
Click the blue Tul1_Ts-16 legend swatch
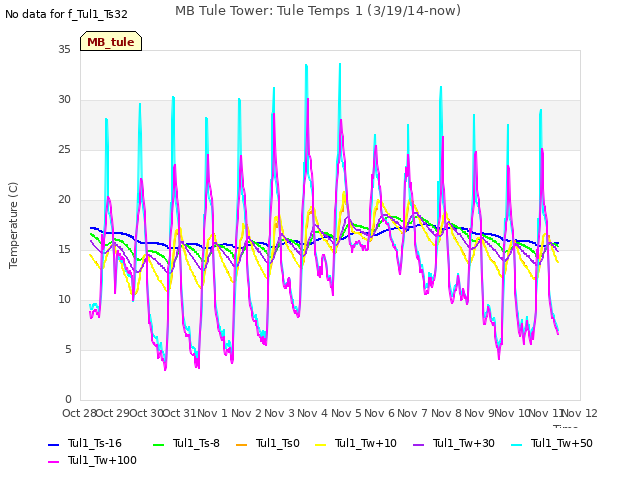tap(53, 444)
